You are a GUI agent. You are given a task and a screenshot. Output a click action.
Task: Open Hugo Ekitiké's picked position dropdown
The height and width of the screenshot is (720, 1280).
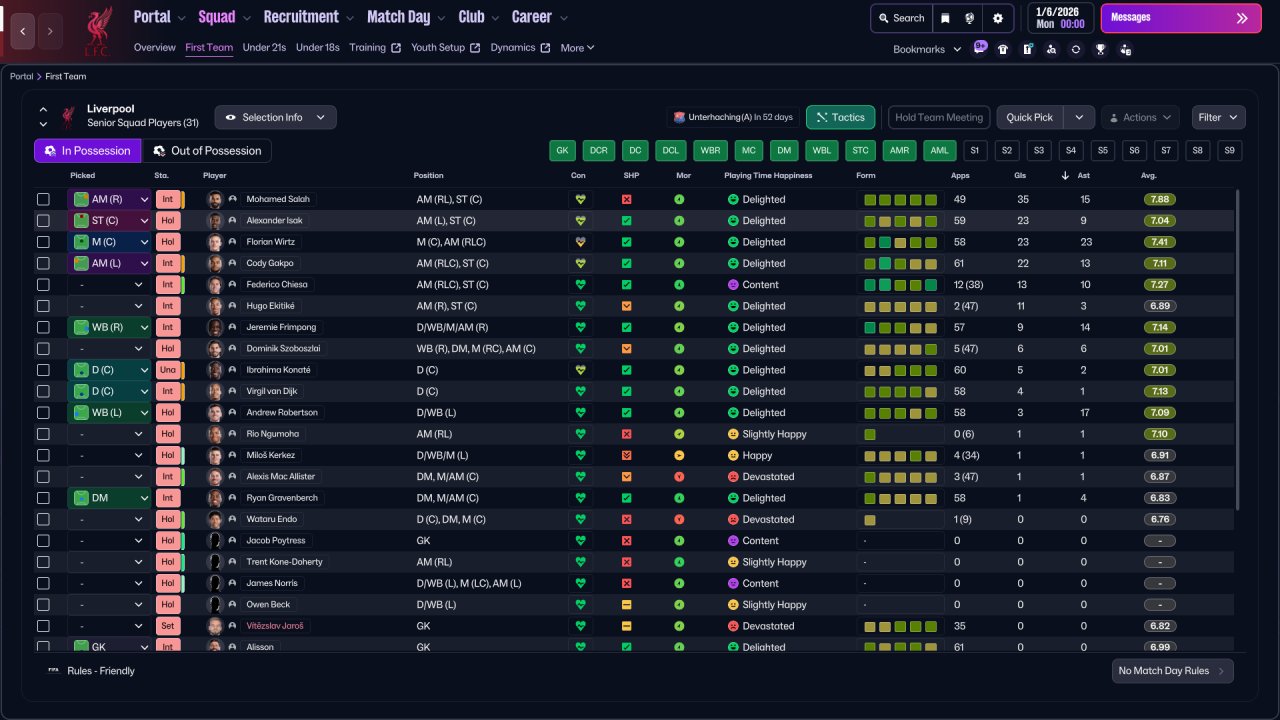tap(109, 306)
